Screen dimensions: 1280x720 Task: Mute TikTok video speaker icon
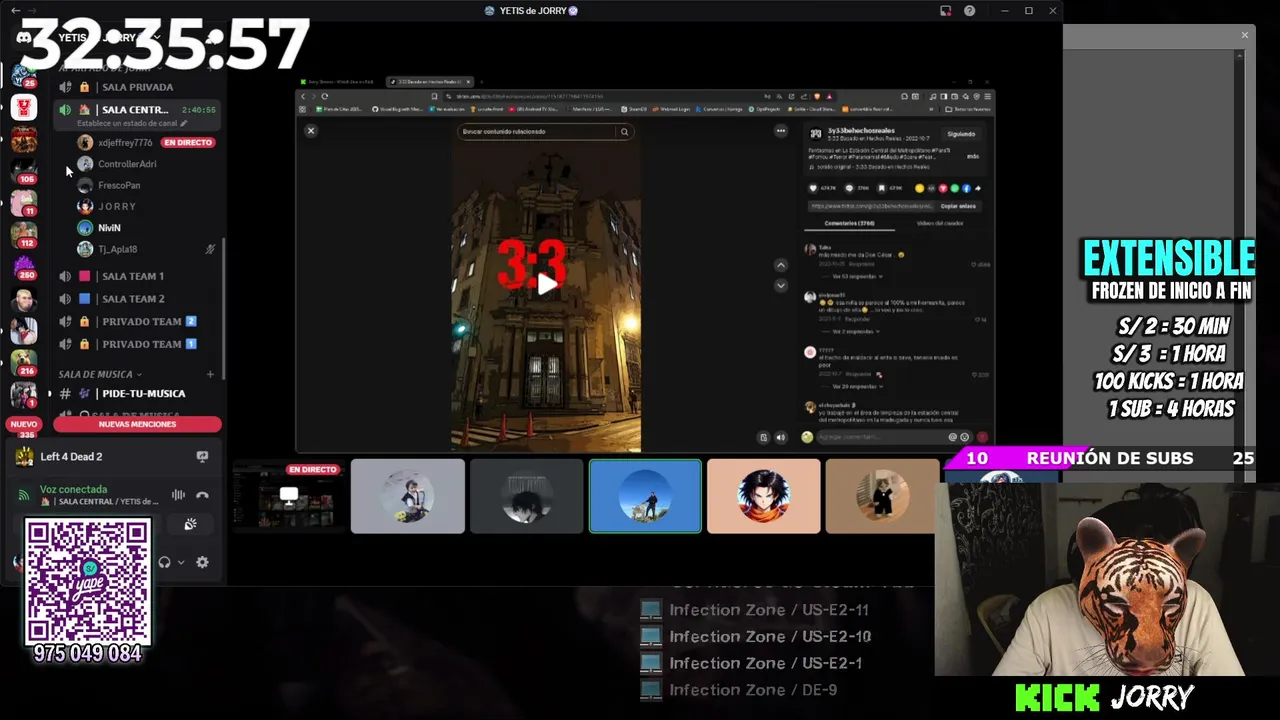click(781, 437)
